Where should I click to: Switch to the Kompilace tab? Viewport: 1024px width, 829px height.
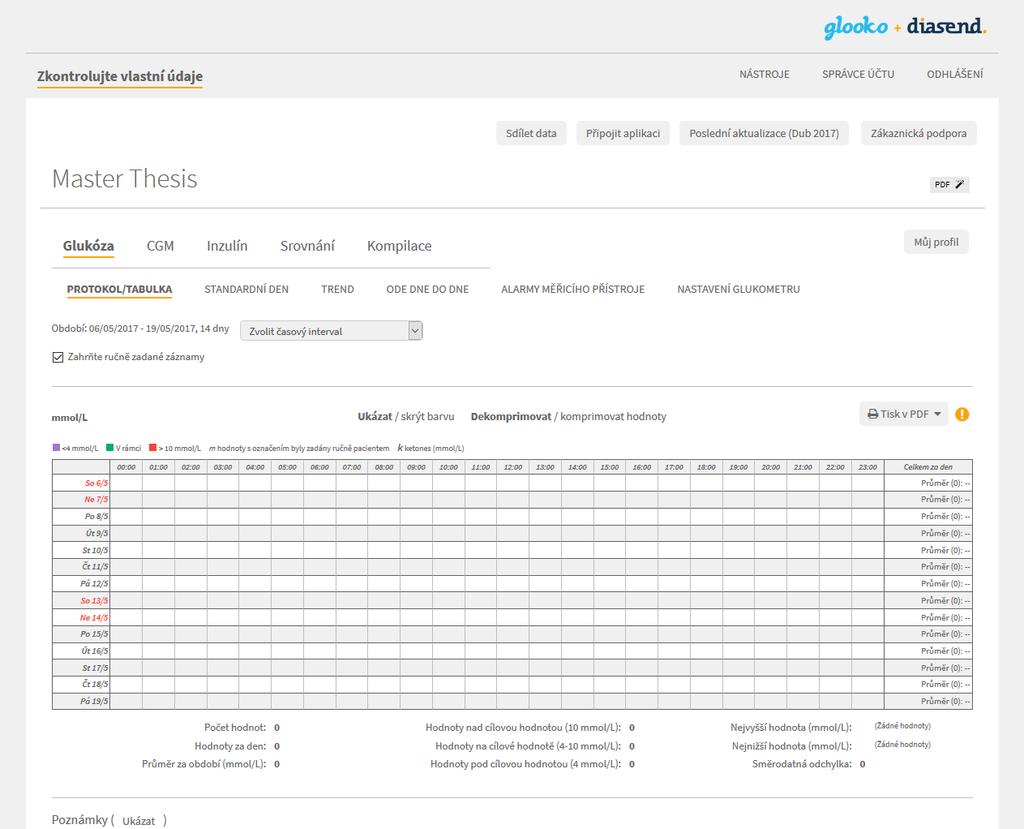tap(399, 246)
